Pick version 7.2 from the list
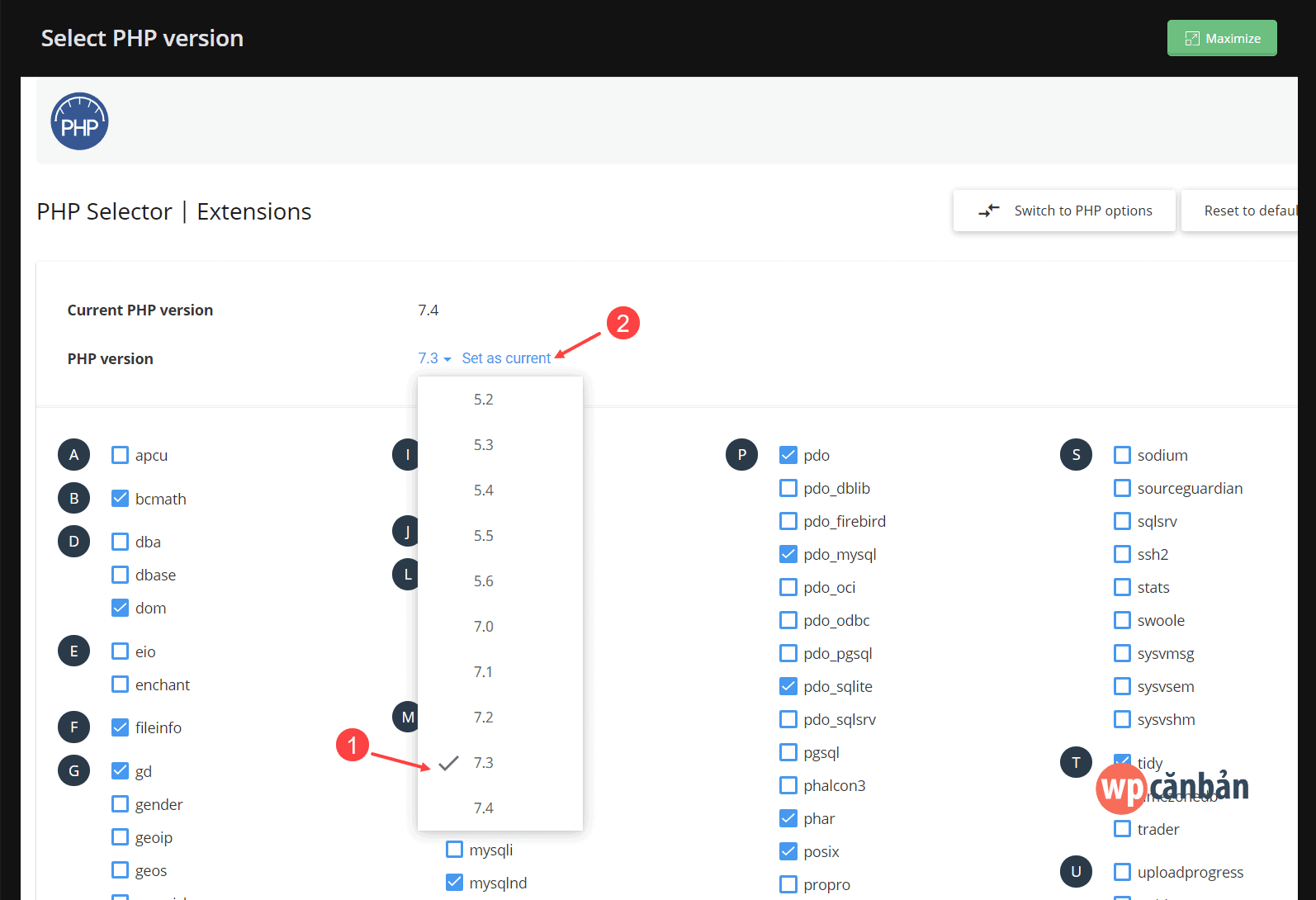The image size is (1316, 900). pyautogui.click(x=484, y=718)
